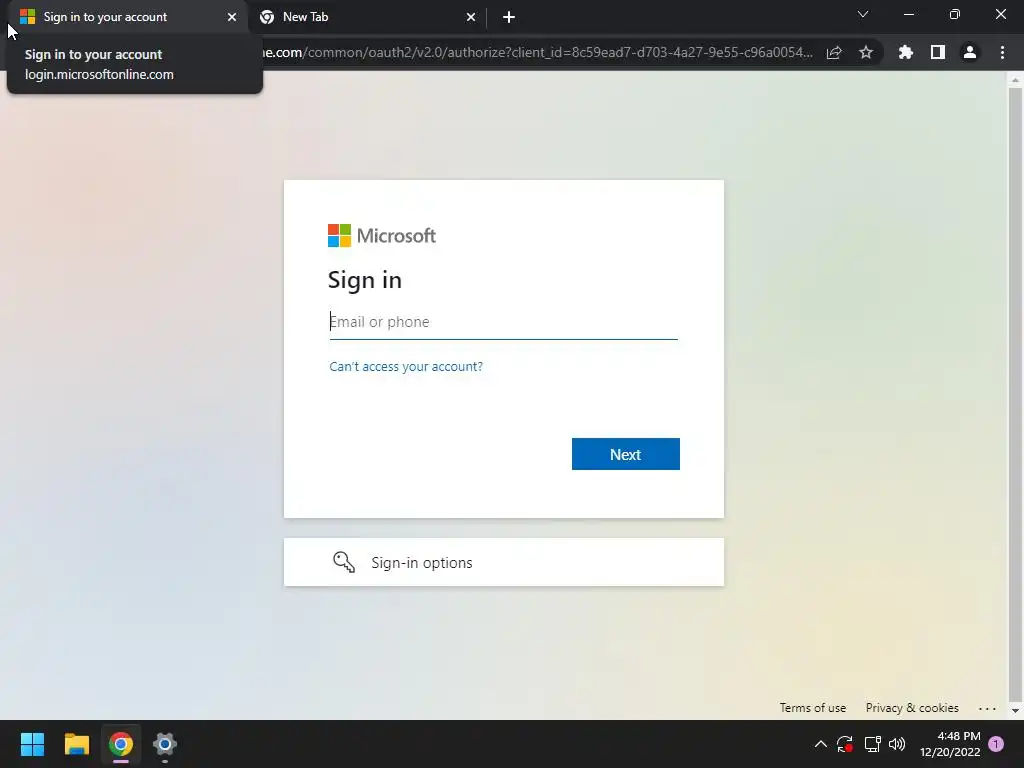
Task: Open File Explorer from the taskbar
Action: pos(76,744)
